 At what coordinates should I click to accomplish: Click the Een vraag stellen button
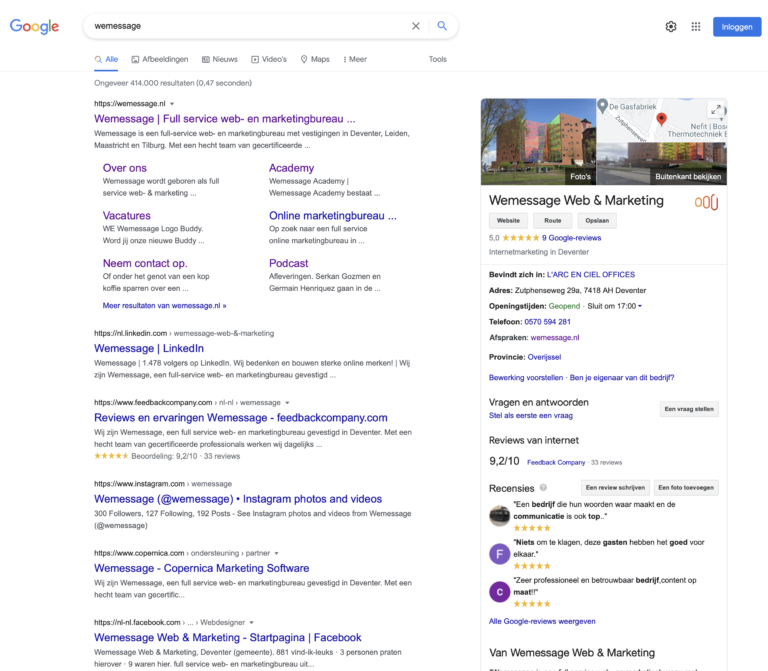point(689,409)
